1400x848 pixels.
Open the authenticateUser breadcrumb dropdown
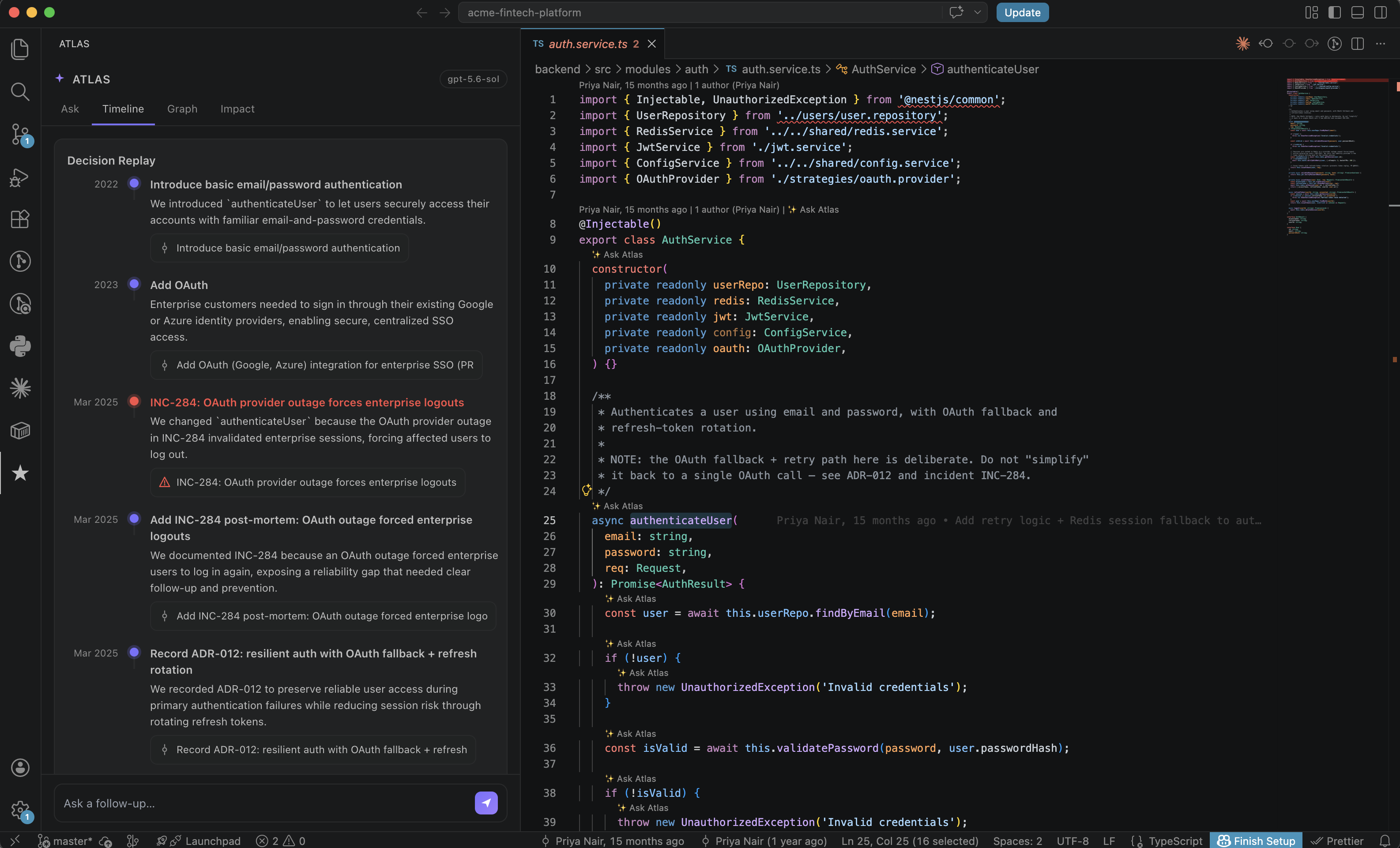pyautogui.click(x=985, y=69)
